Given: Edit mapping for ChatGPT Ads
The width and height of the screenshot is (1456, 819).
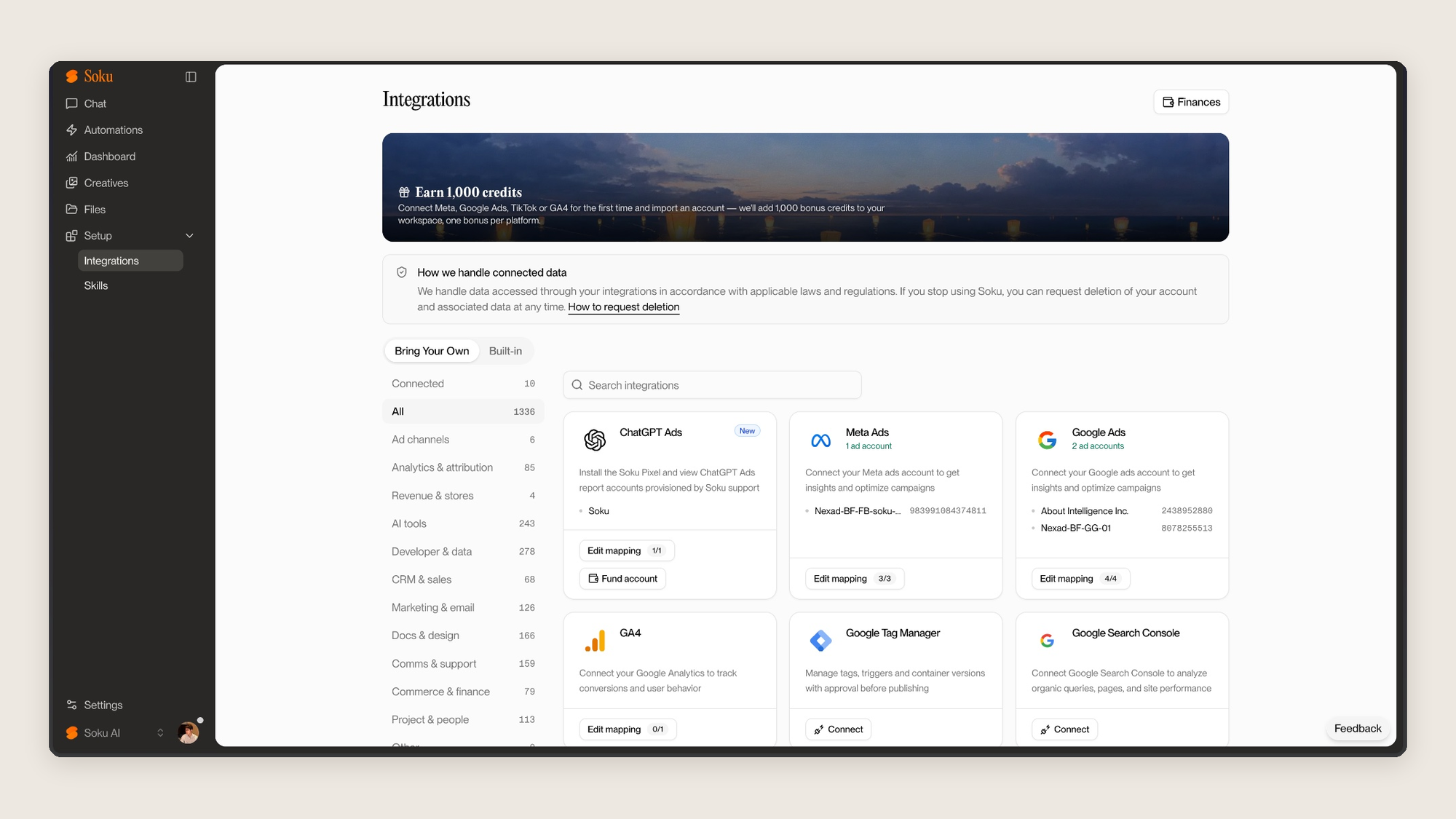Looking at the screenshot, I should click(627, 551).
